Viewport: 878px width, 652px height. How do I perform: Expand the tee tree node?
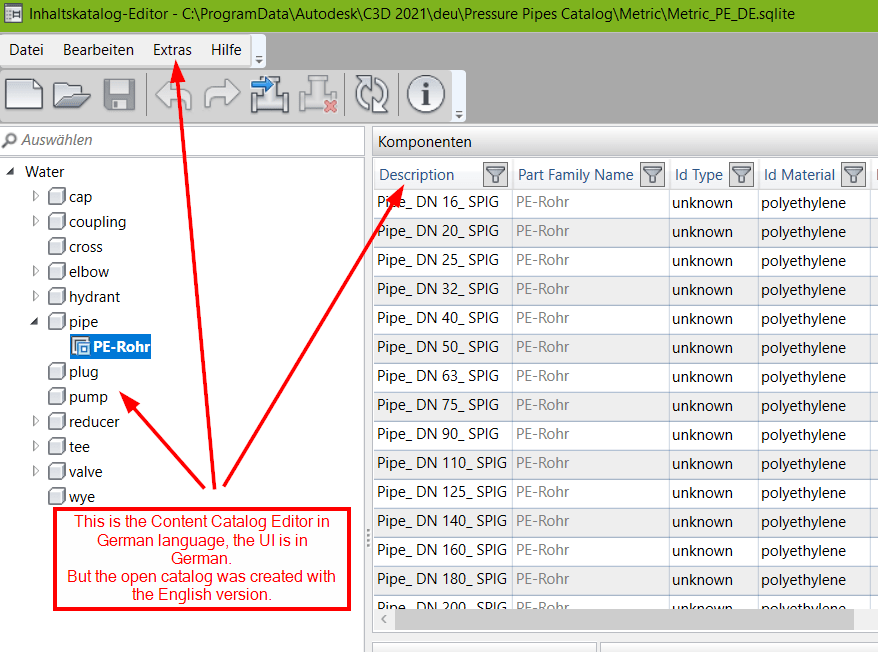36,446
